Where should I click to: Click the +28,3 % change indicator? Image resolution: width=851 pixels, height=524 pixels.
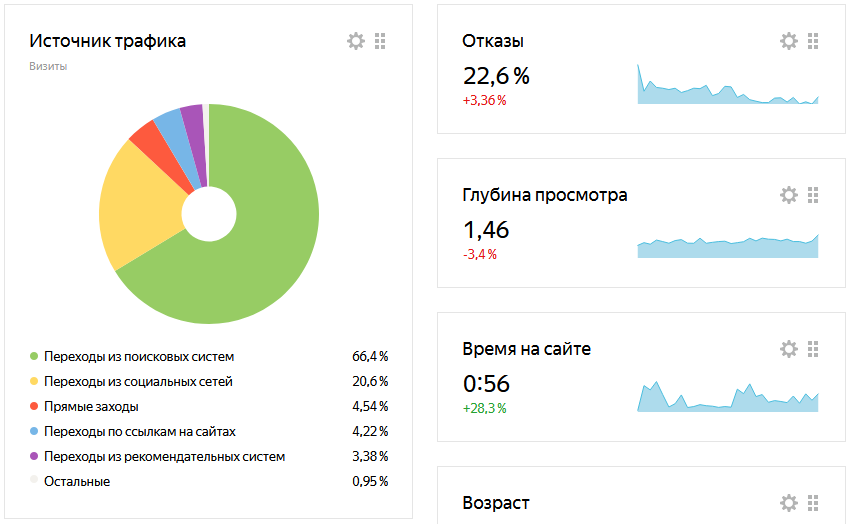[484, 408]
